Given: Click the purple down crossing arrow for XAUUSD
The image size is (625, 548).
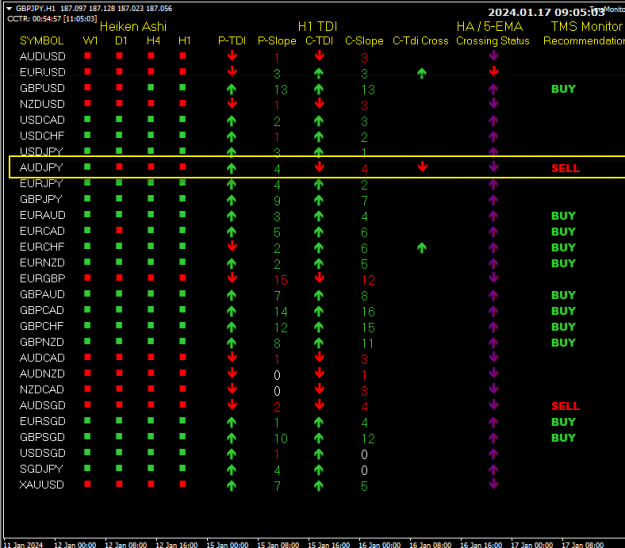Looking at the screenshot, I should click(494, 484).
